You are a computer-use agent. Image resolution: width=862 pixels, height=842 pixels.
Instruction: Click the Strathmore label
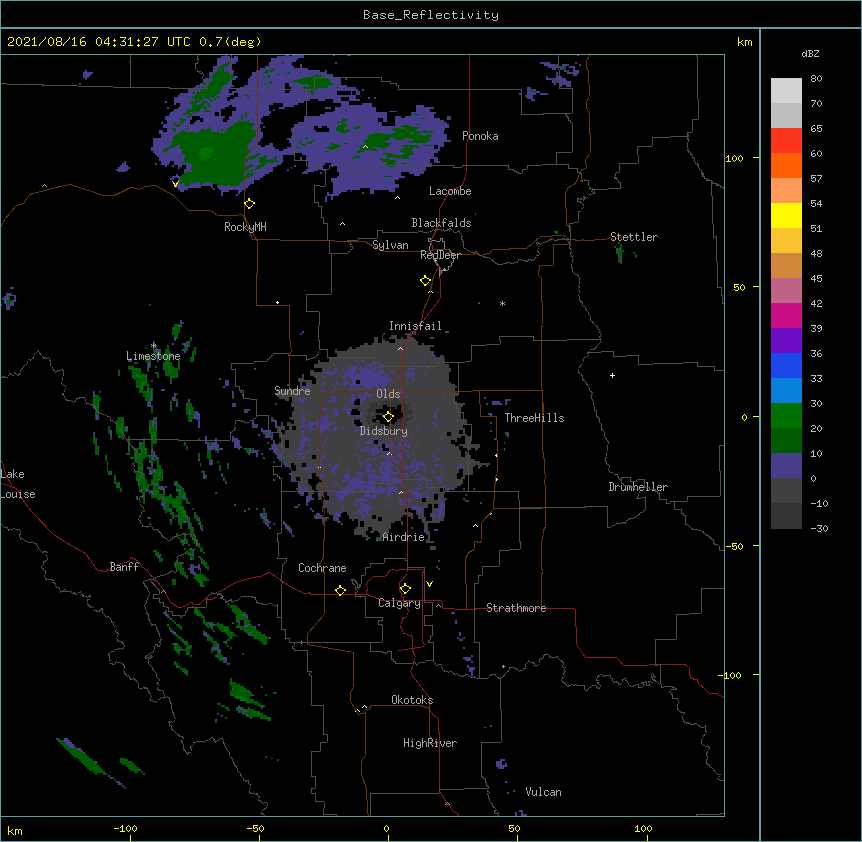(x=516, y=608)
